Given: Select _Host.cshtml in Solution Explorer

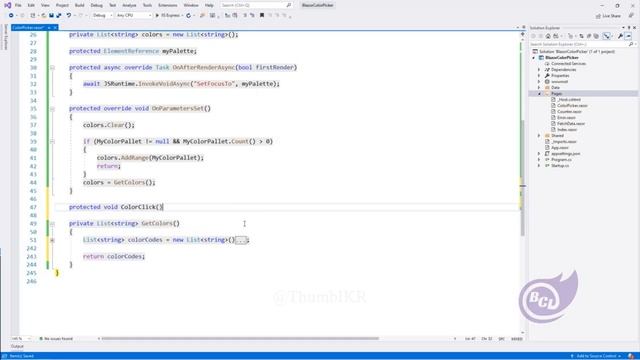Looking at the screenshot, I should [569, 100].
